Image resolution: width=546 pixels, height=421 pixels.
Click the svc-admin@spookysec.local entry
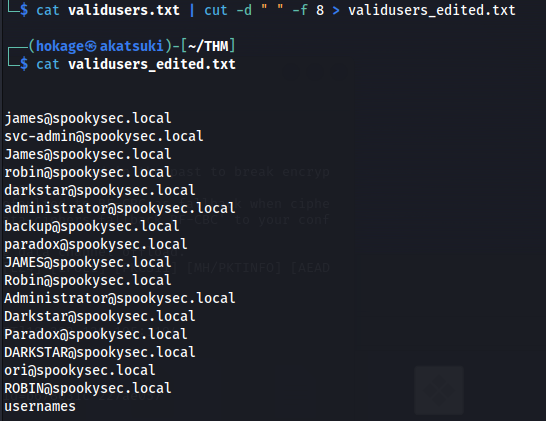(x=104, y=137)
